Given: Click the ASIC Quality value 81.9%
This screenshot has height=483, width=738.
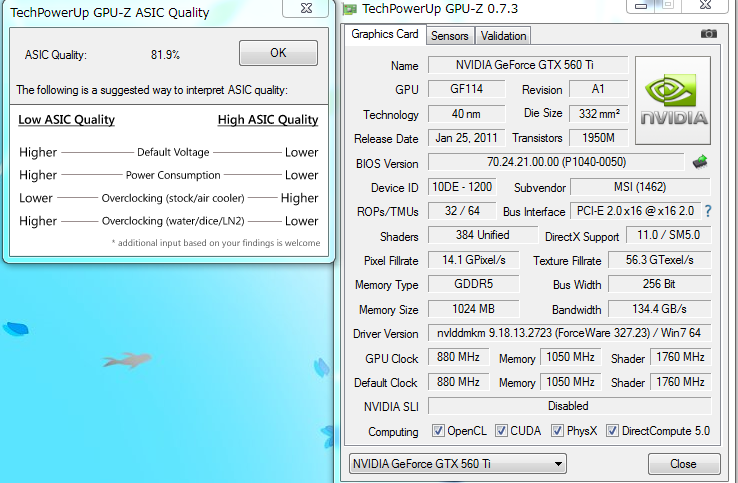Looking at the screenshot, I should point(165,55).
